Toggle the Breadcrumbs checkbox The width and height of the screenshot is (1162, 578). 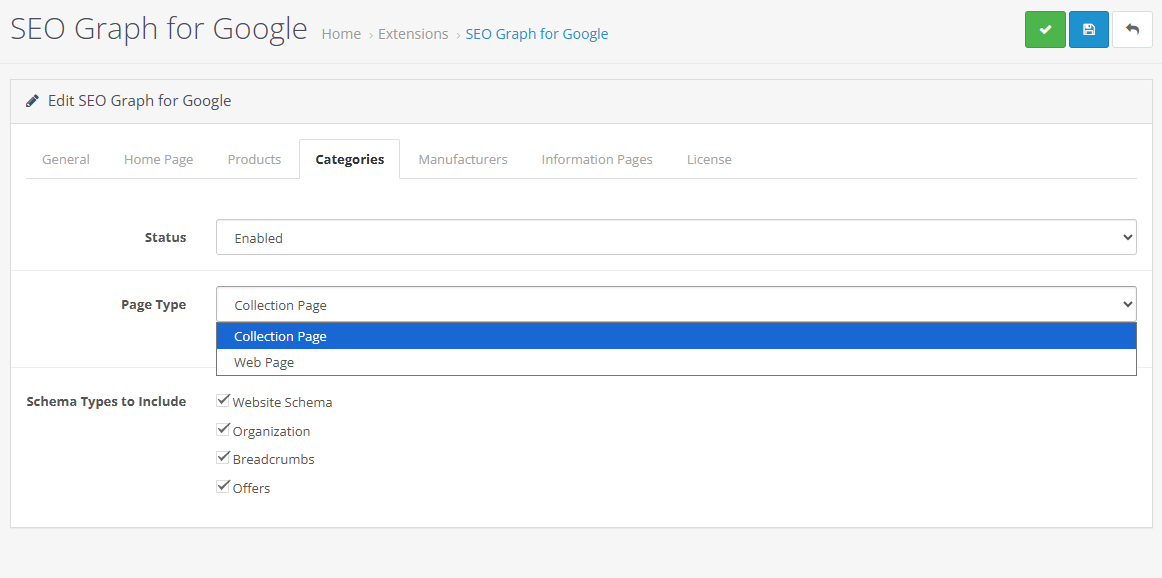(x=224, y=458)
